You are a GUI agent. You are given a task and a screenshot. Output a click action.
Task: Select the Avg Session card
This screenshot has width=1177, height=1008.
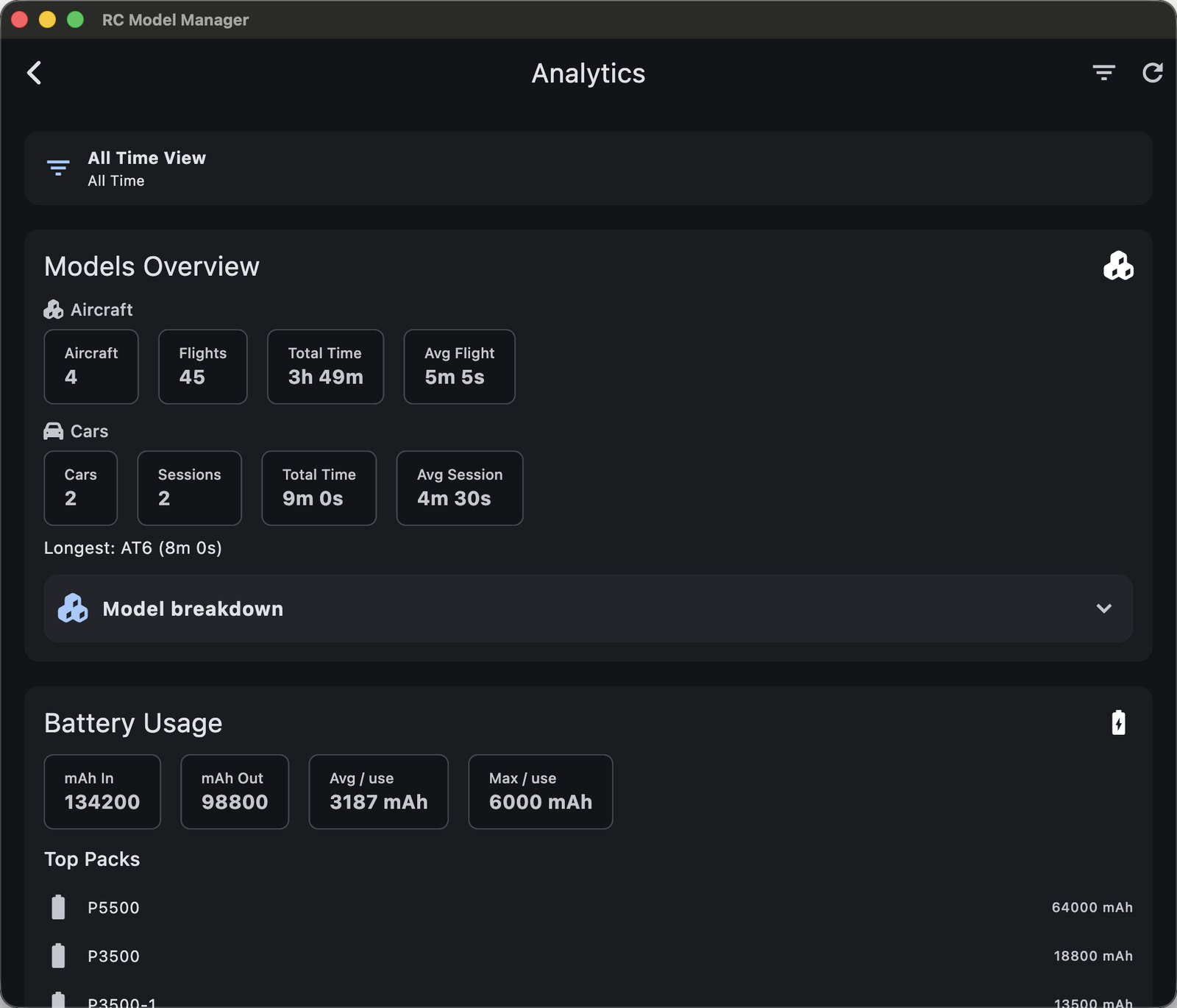pos(460,488)
